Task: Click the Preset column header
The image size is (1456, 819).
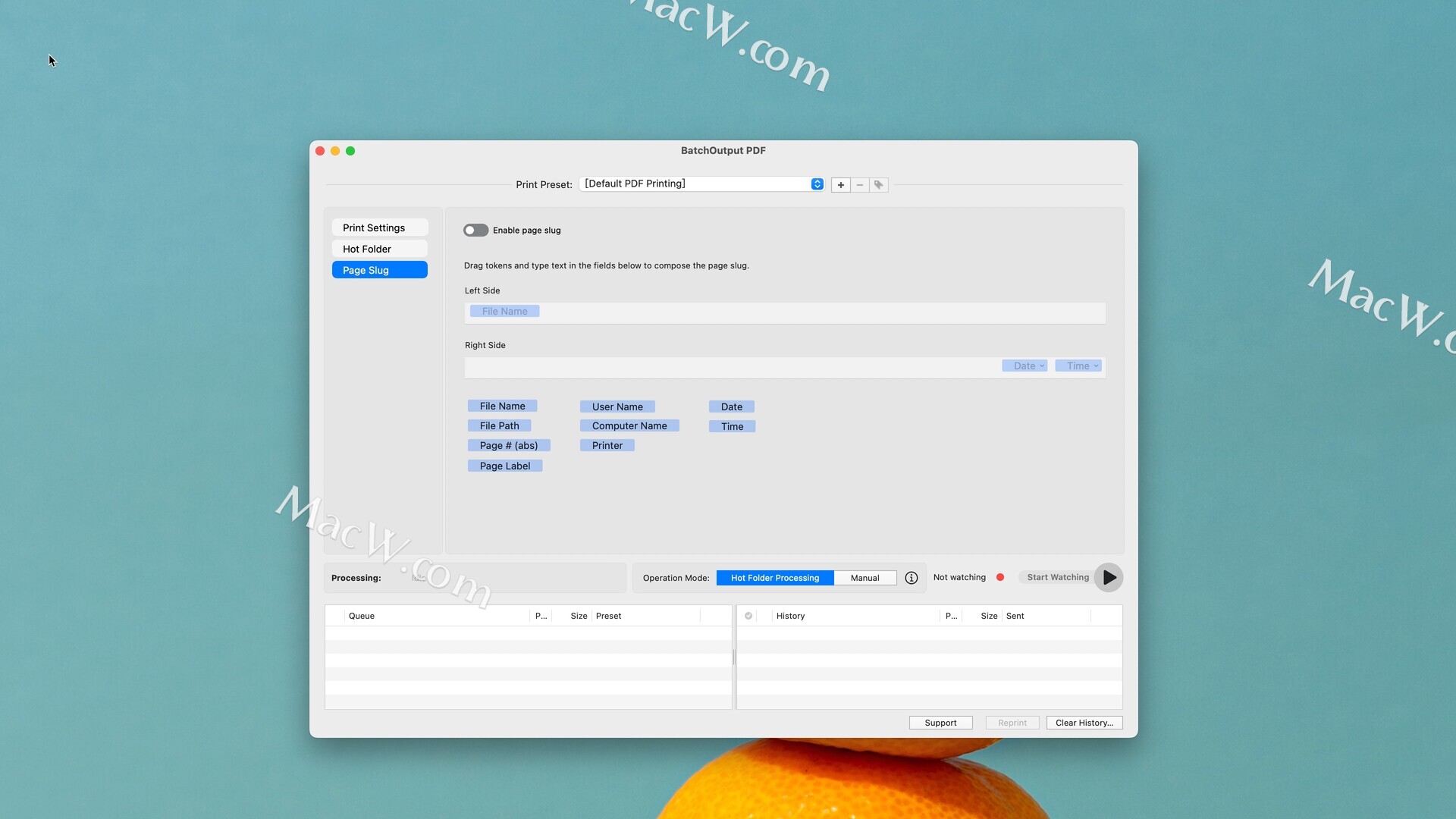Action: pyautogui.click(x=645, y=616)
